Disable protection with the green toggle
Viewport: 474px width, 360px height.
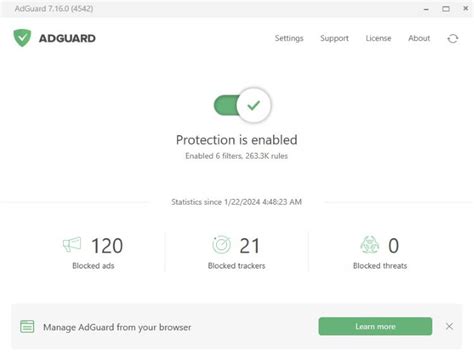(x=242, y=105)
